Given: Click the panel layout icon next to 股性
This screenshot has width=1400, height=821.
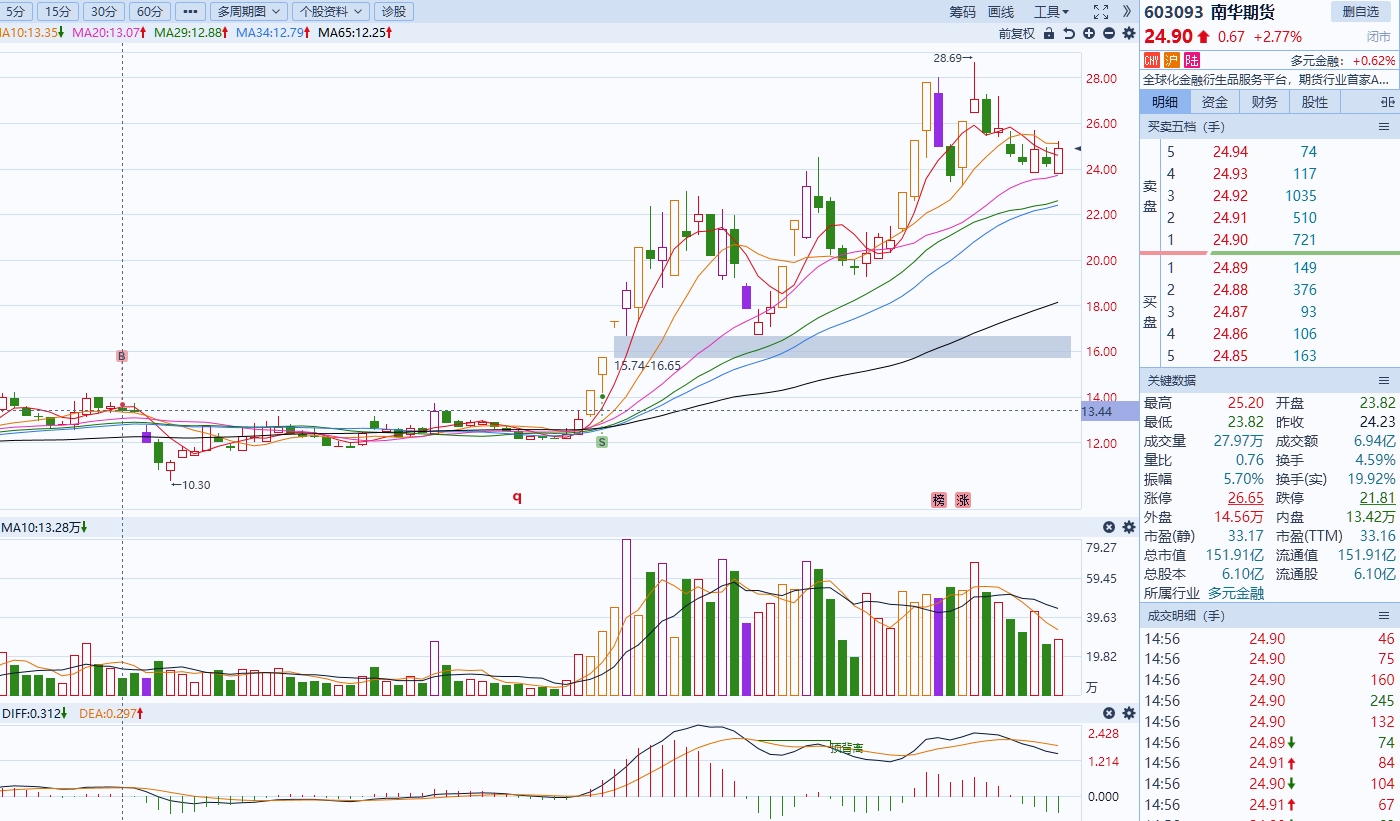Looking at the screenshot, I should (x=1387, y=102).
